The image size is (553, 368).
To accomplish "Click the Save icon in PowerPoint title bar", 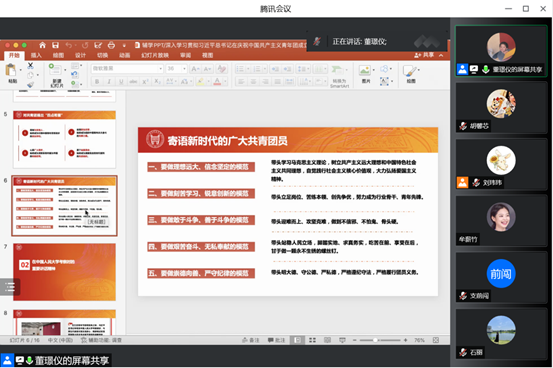I will tap(55, 45).
